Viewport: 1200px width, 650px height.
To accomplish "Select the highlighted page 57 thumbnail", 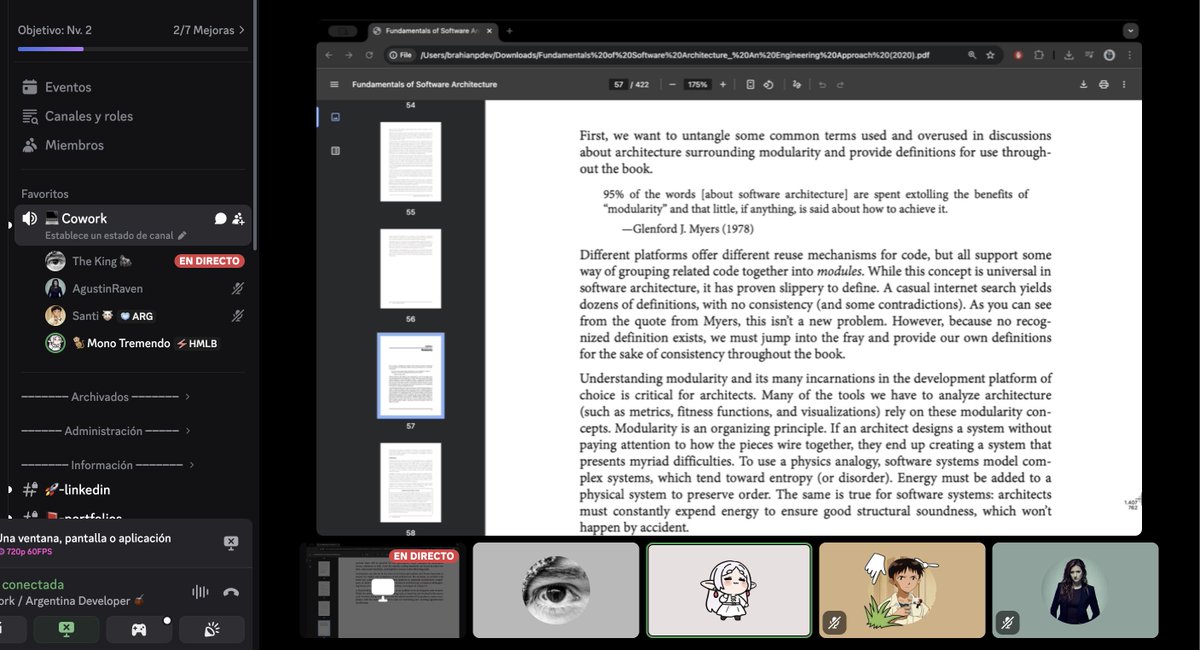I will 410,376.
